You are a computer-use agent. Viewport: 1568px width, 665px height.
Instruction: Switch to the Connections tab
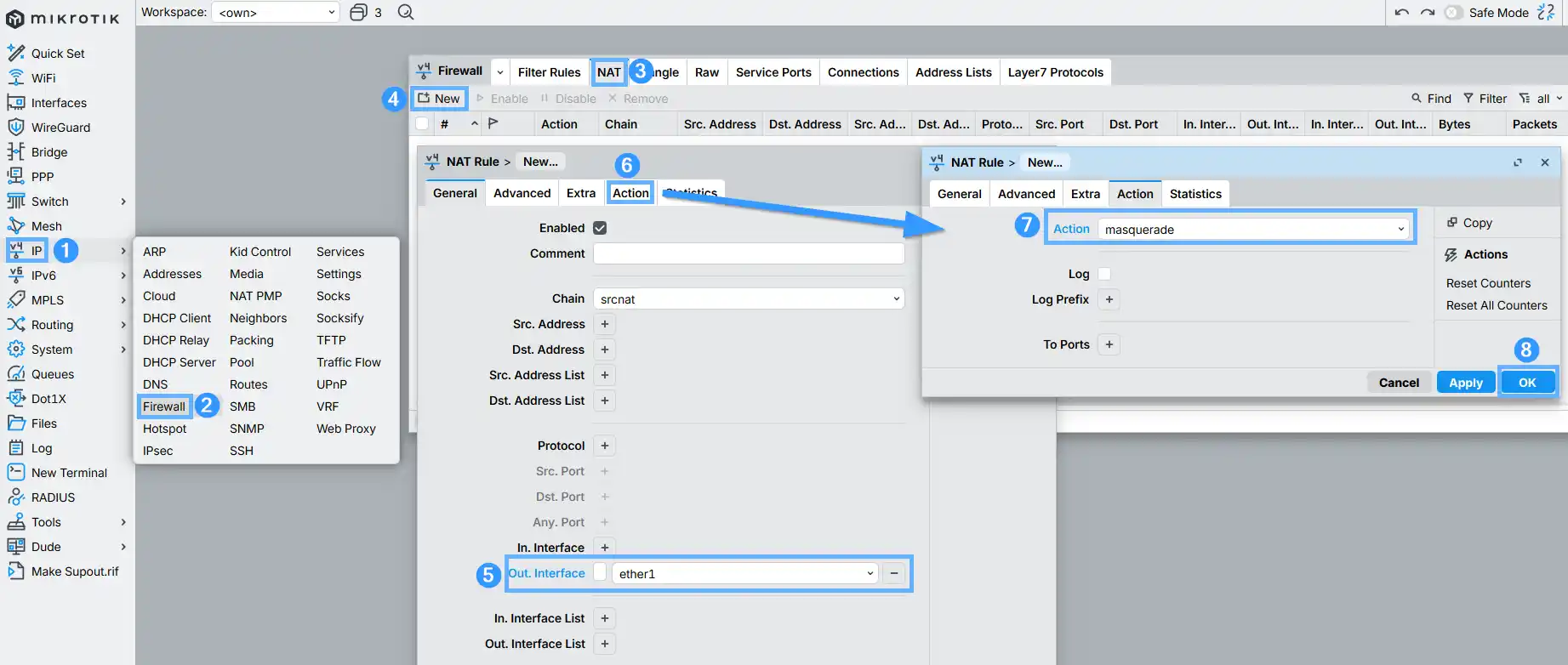(864, 72)
